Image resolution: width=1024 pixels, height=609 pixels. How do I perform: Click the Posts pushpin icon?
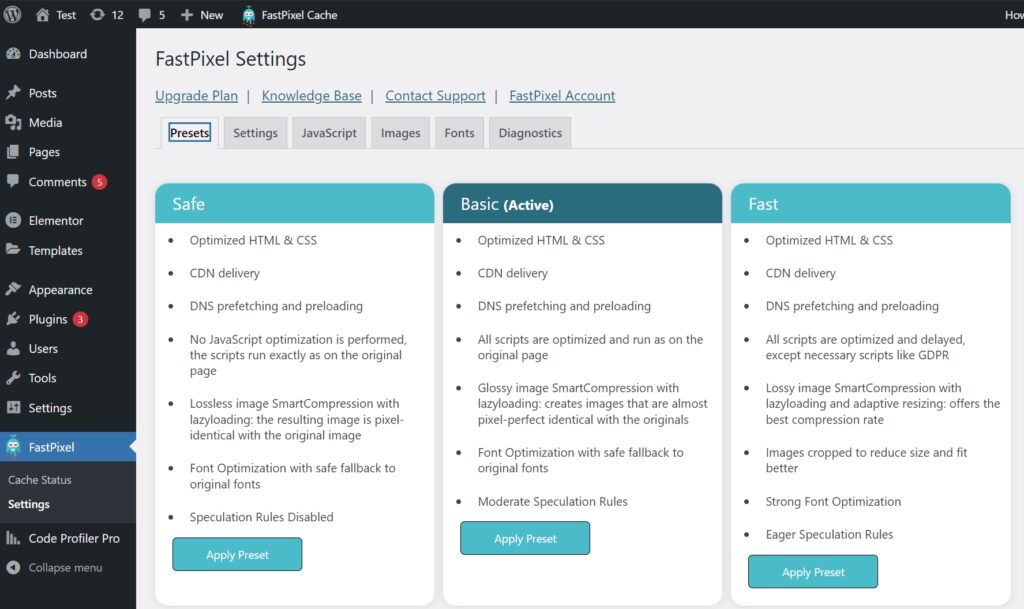pyautogui.click(x=13, y=93)
